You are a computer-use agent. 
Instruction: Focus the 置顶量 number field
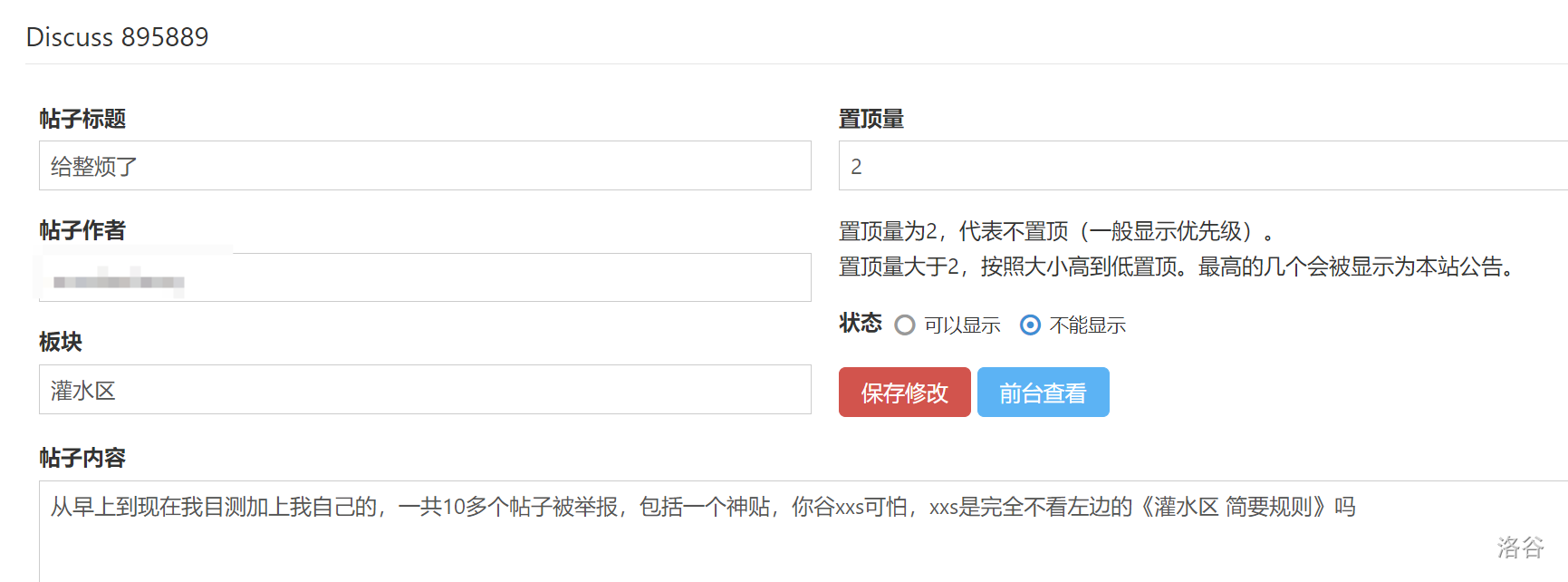[1201, 166]
